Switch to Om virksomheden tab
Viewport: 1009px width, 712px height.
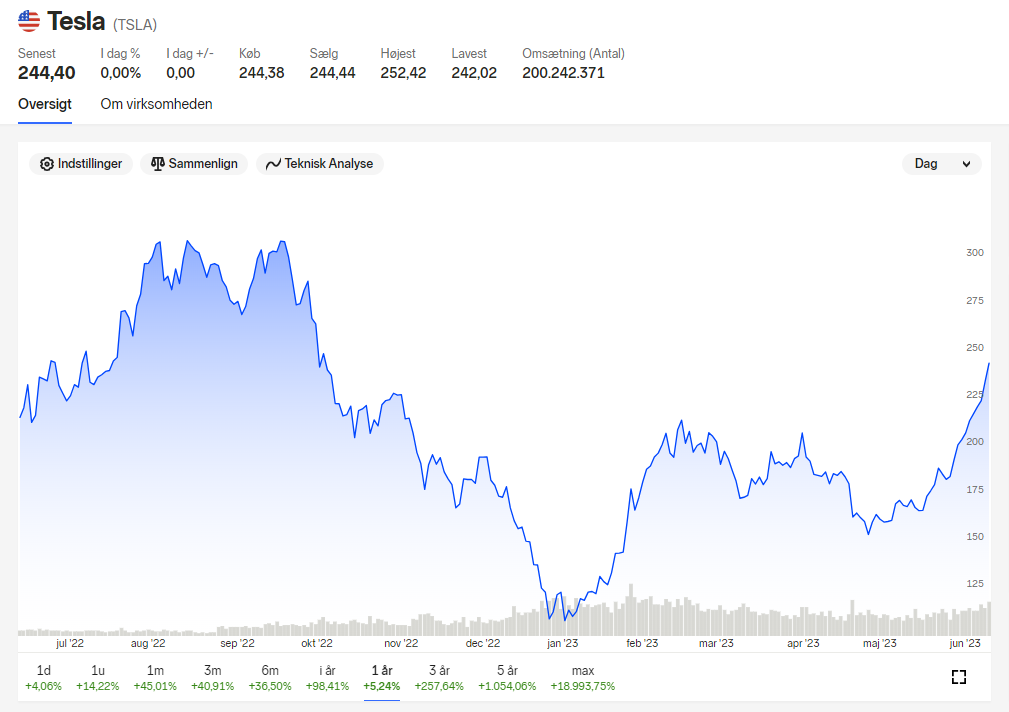click(156, 104)
